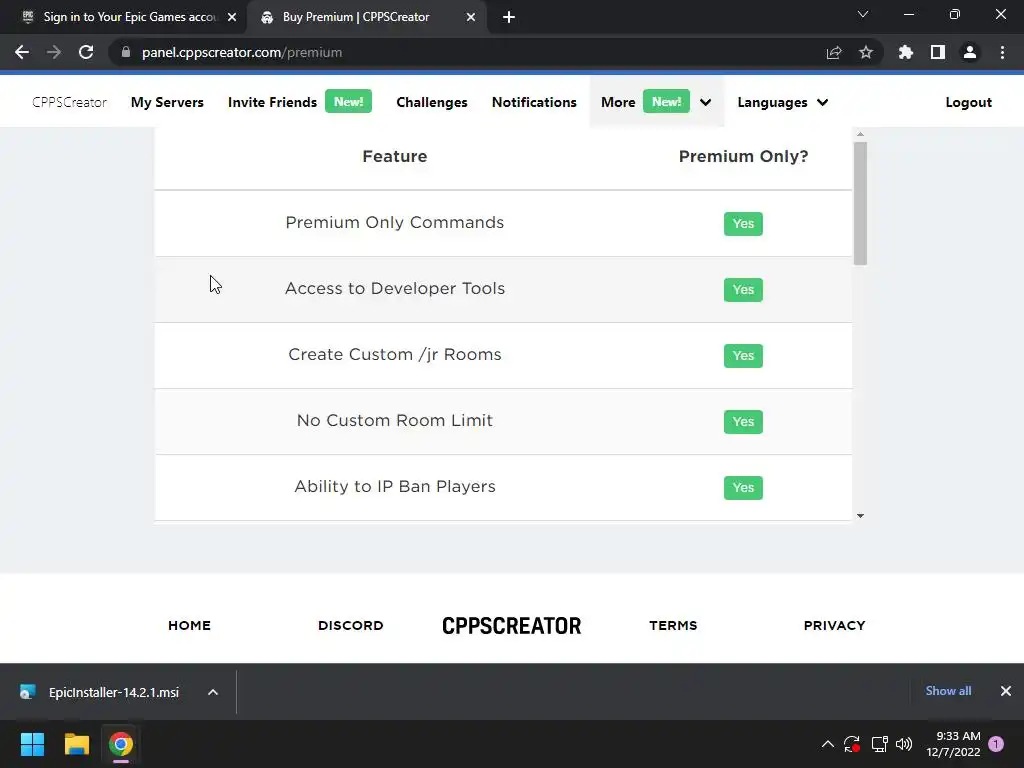
Task: Open the network tray icon
Action: 879,744
